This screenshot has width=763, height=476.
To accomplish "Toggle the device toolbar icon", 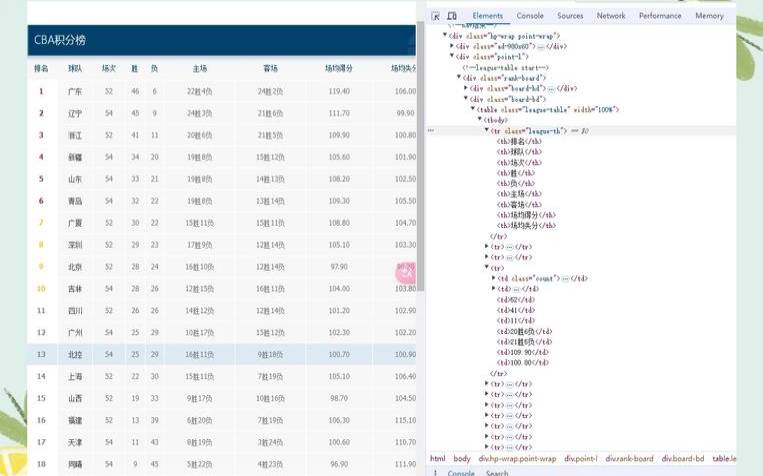I will (x=452, y=16).
